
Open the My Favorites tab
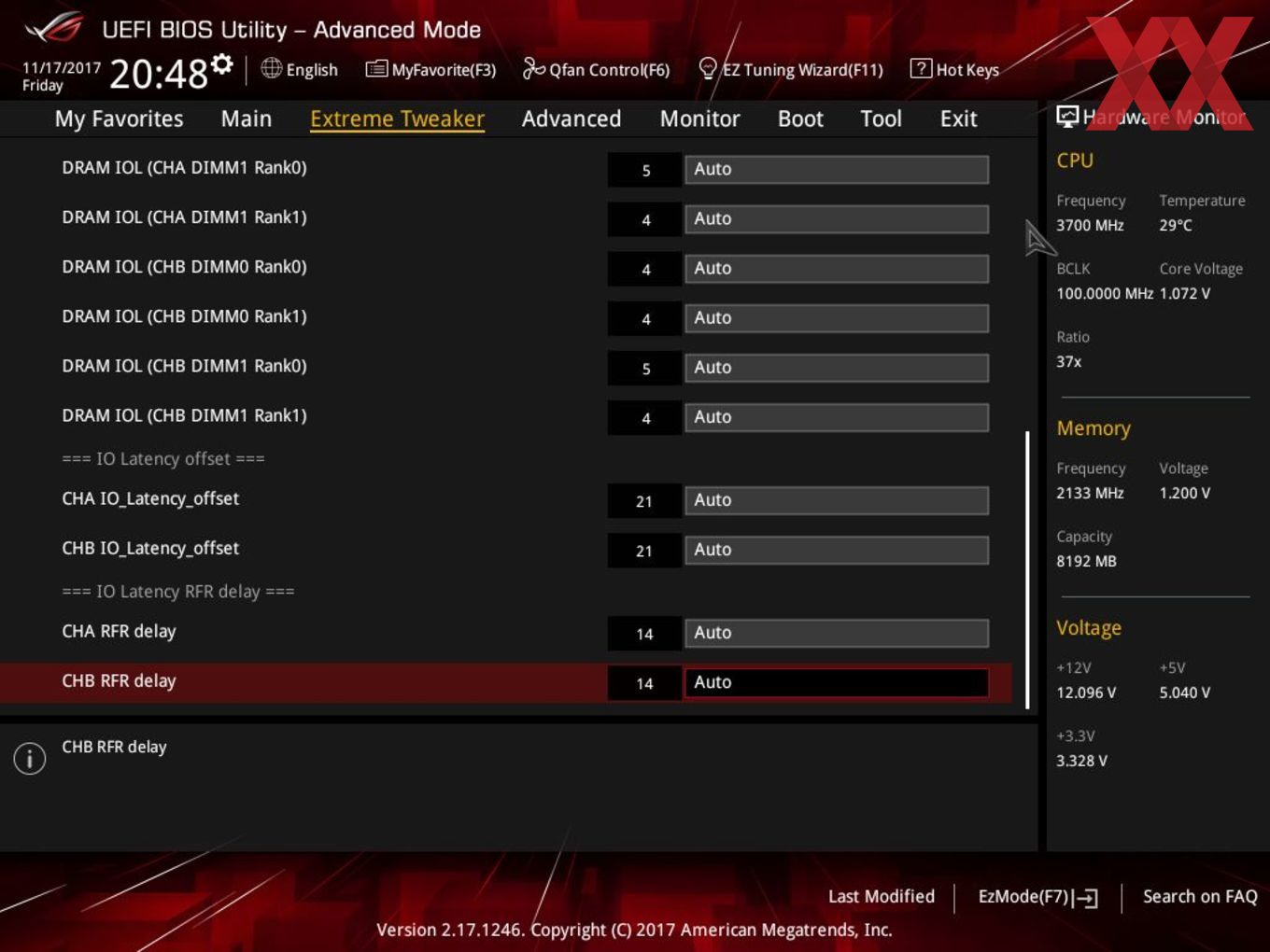point(119,119)
